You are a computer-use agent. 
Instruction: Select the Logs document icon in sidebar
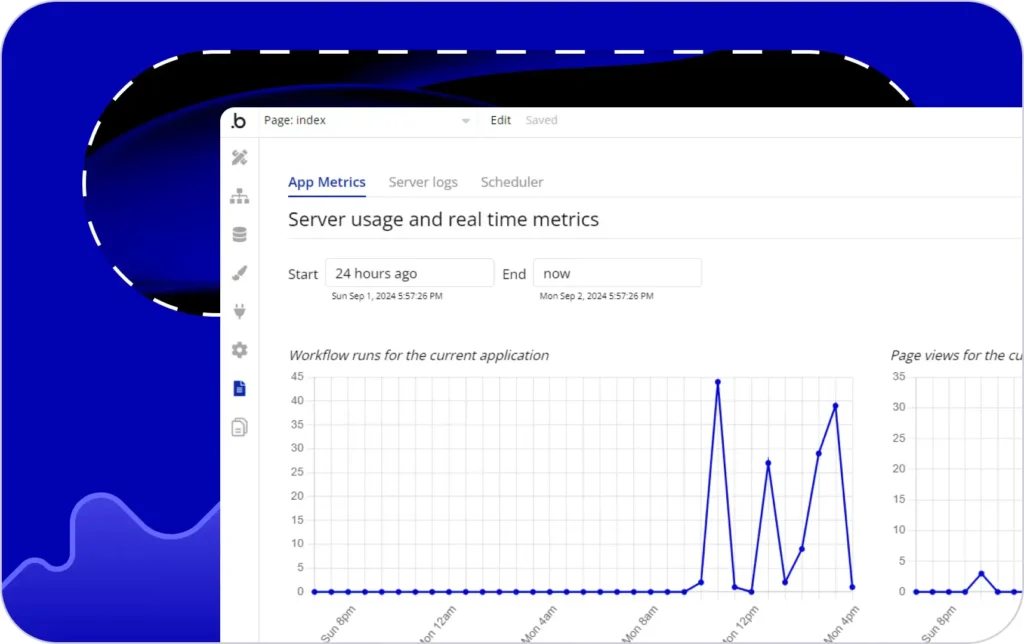239,388
